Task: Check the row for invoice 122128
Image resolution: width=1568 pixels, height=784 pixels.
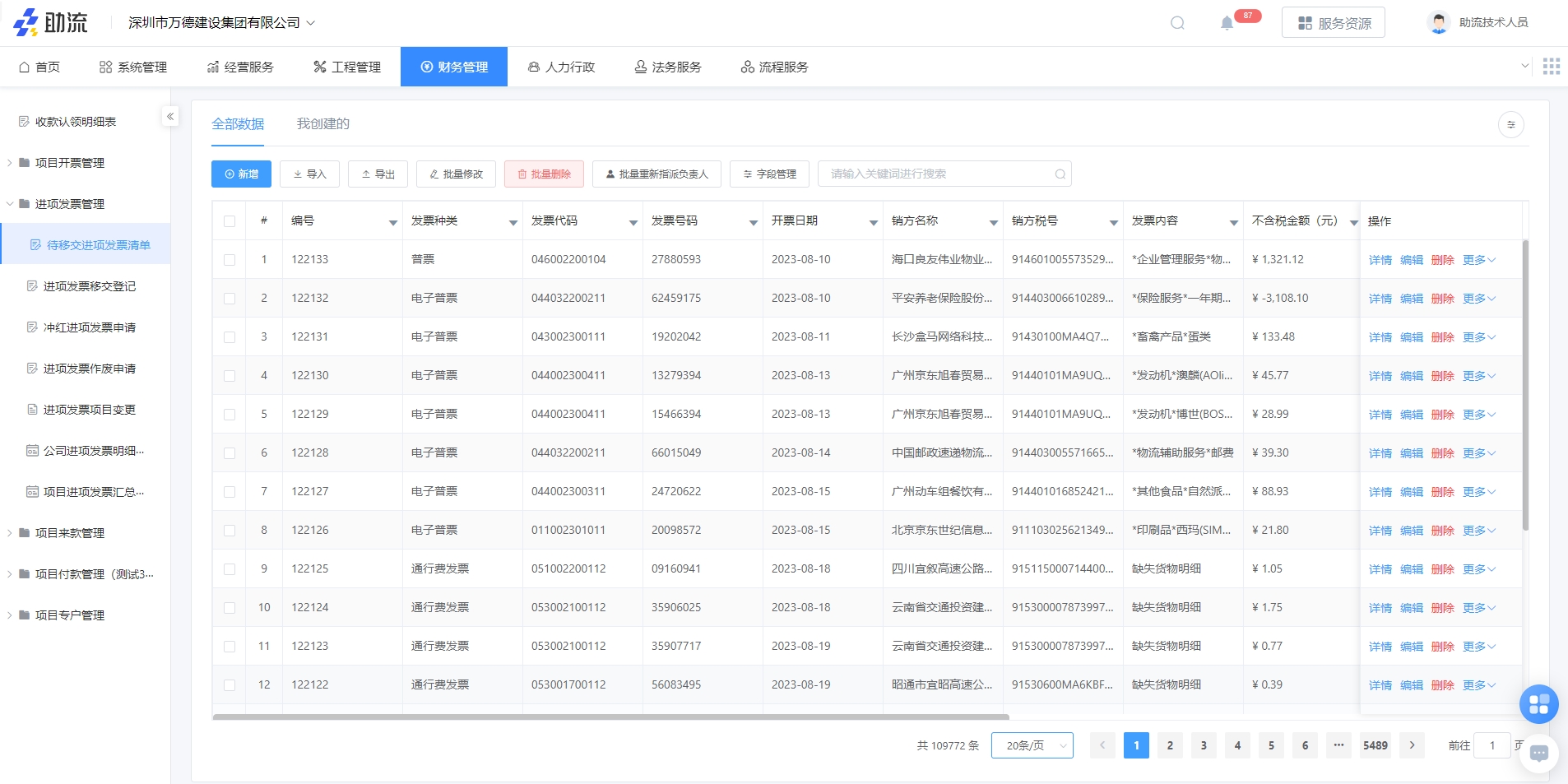Action: pos(230,453)
